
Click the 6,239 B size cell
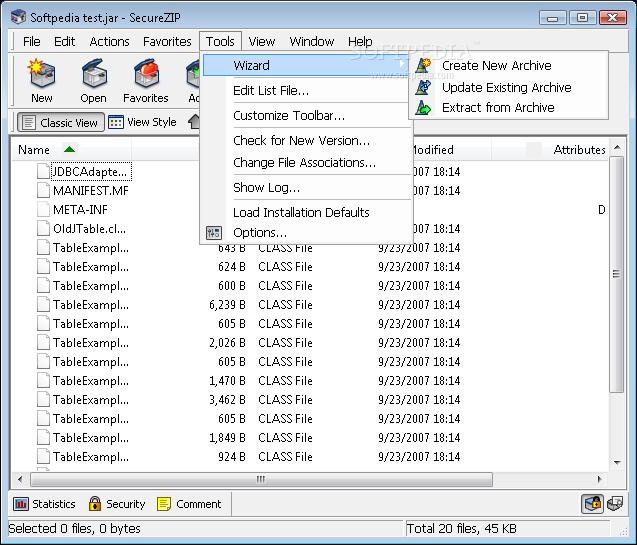click(x=228, y=305)
